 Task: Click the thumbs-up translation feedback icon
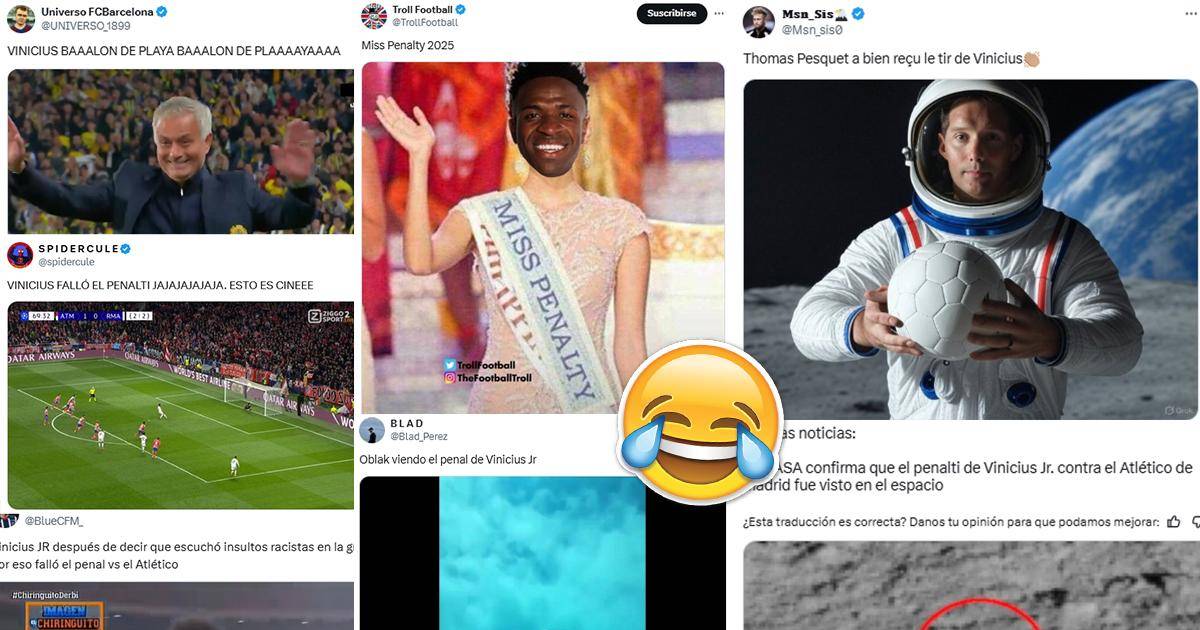(1173, 521)
